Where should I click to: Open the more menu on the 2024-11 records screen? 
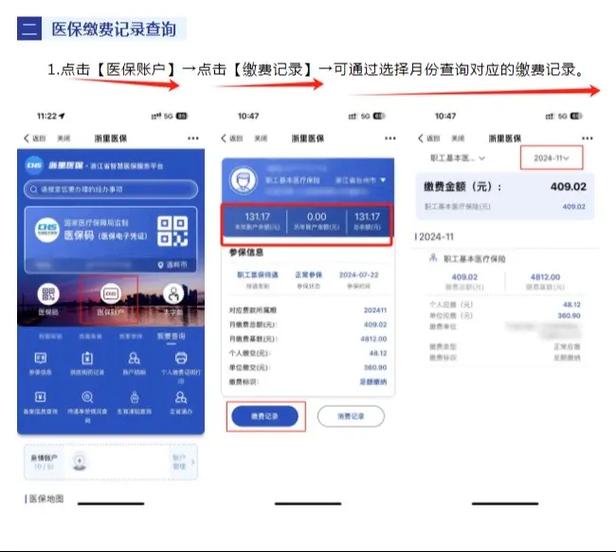(587, 138)
